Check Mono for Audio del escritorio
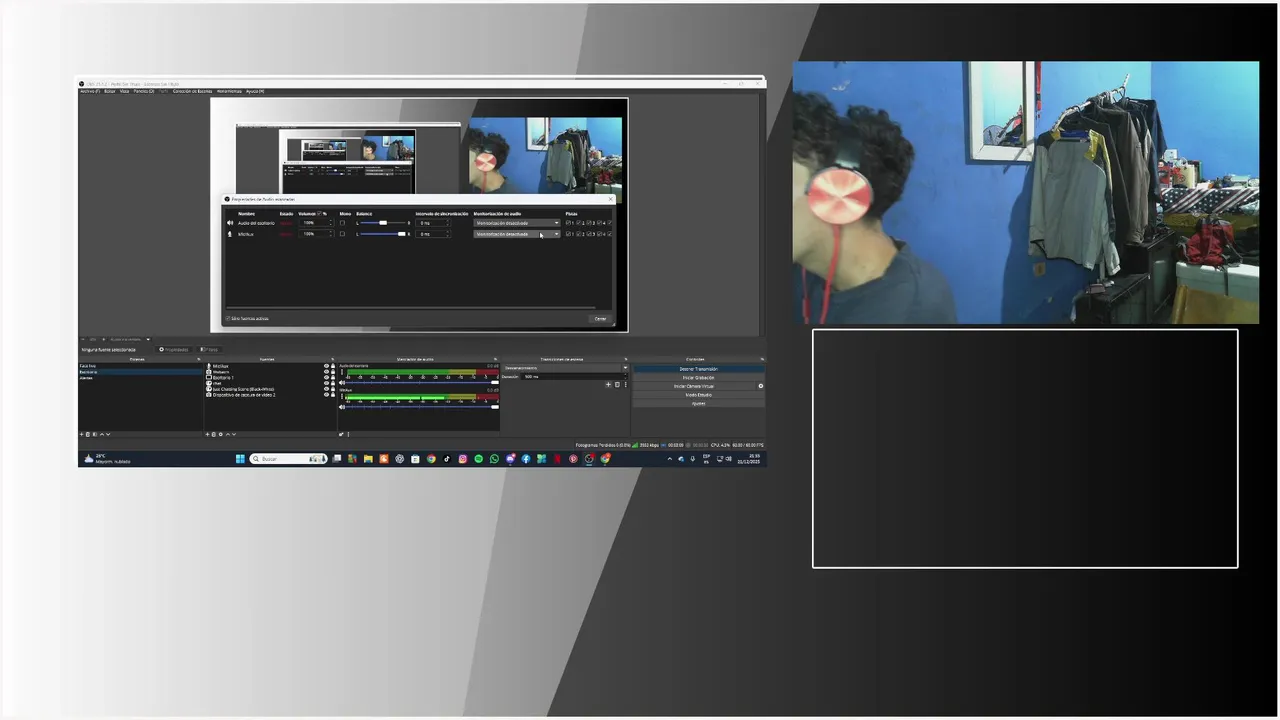 pyautogui.click(x=342, y=223)
